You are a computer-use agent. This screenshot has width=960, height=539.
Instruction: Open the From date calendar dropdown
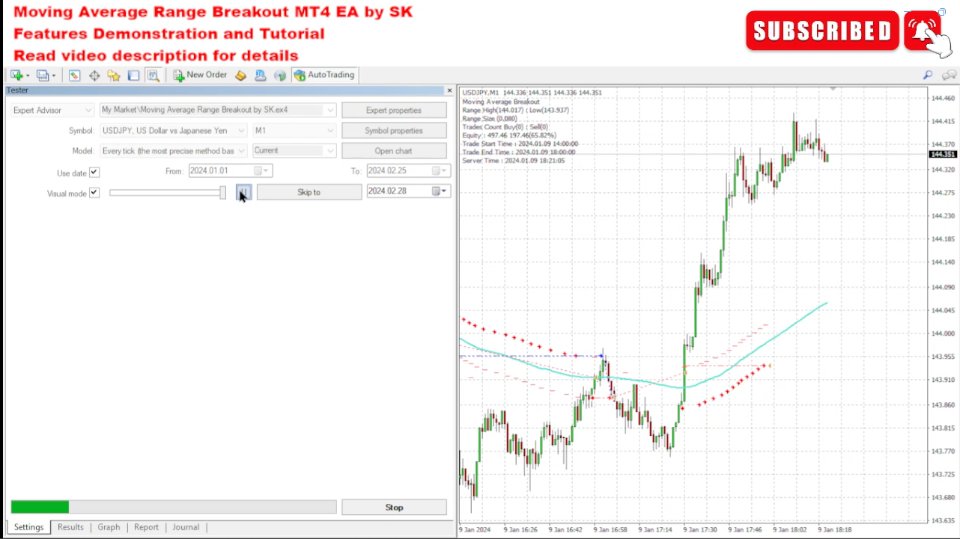(x=261, y=171)
